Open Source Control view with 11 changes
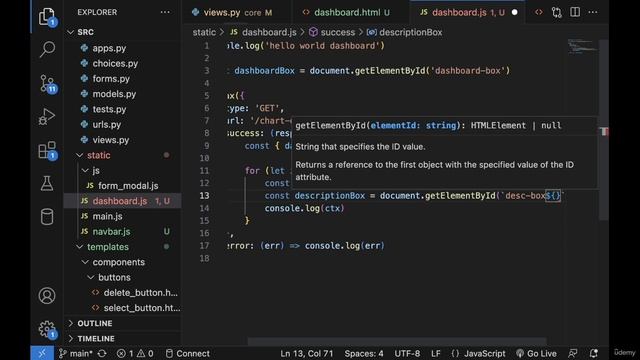The image size is (640, 360). pyautogui.click(x=47, y=84)
